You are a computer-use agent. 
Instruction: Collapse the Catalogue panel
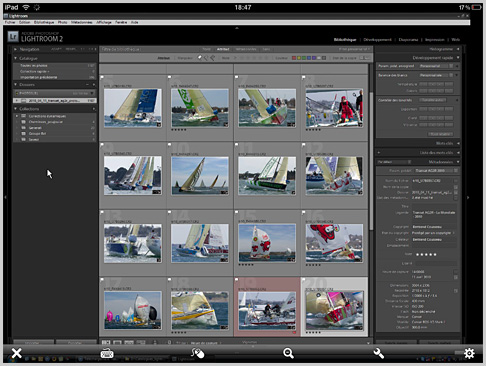pyautogui.click(x=15, y=58)
